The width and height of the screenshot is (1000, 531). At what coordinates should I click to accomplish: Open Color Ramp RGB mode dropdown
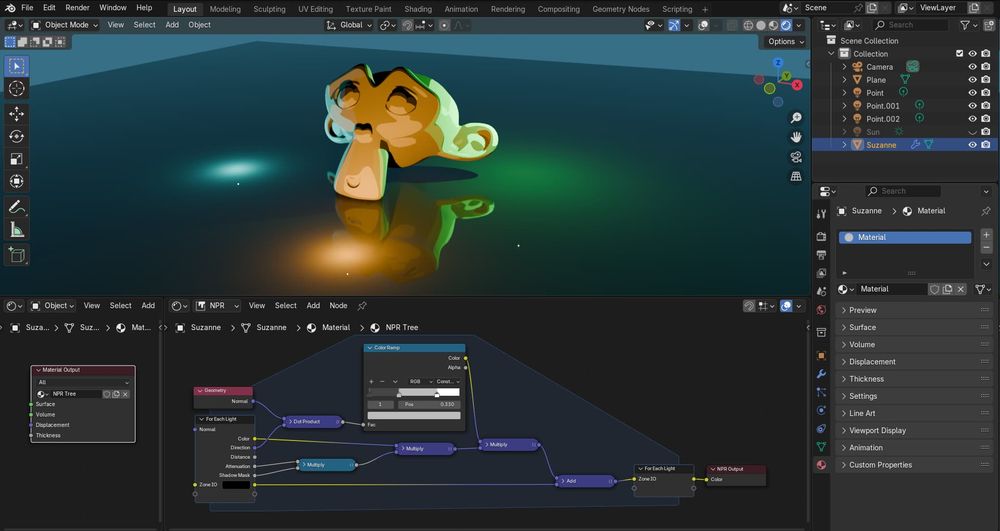point(418,381)
